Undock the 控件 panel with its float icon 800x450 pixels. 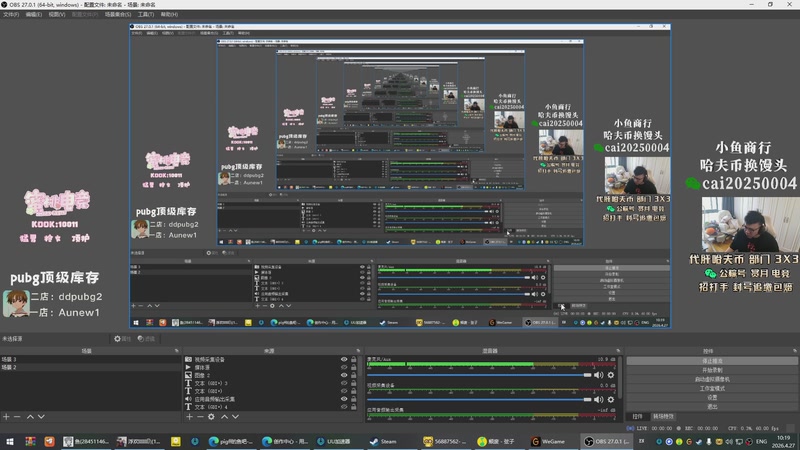794,351
